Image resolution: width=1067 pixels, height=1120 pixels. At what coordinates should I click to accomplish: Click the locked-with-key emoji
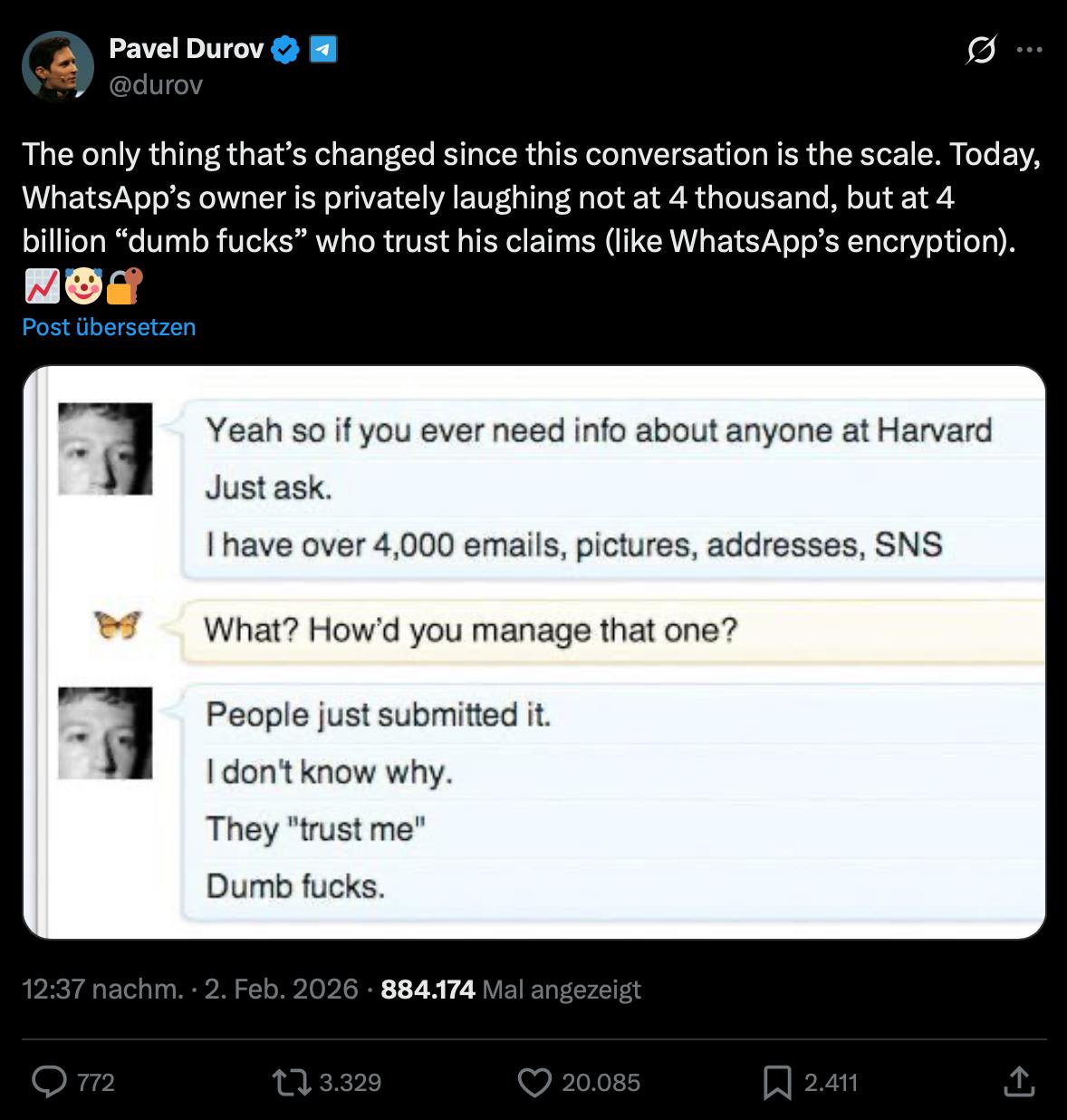click(x=124, y=285)
